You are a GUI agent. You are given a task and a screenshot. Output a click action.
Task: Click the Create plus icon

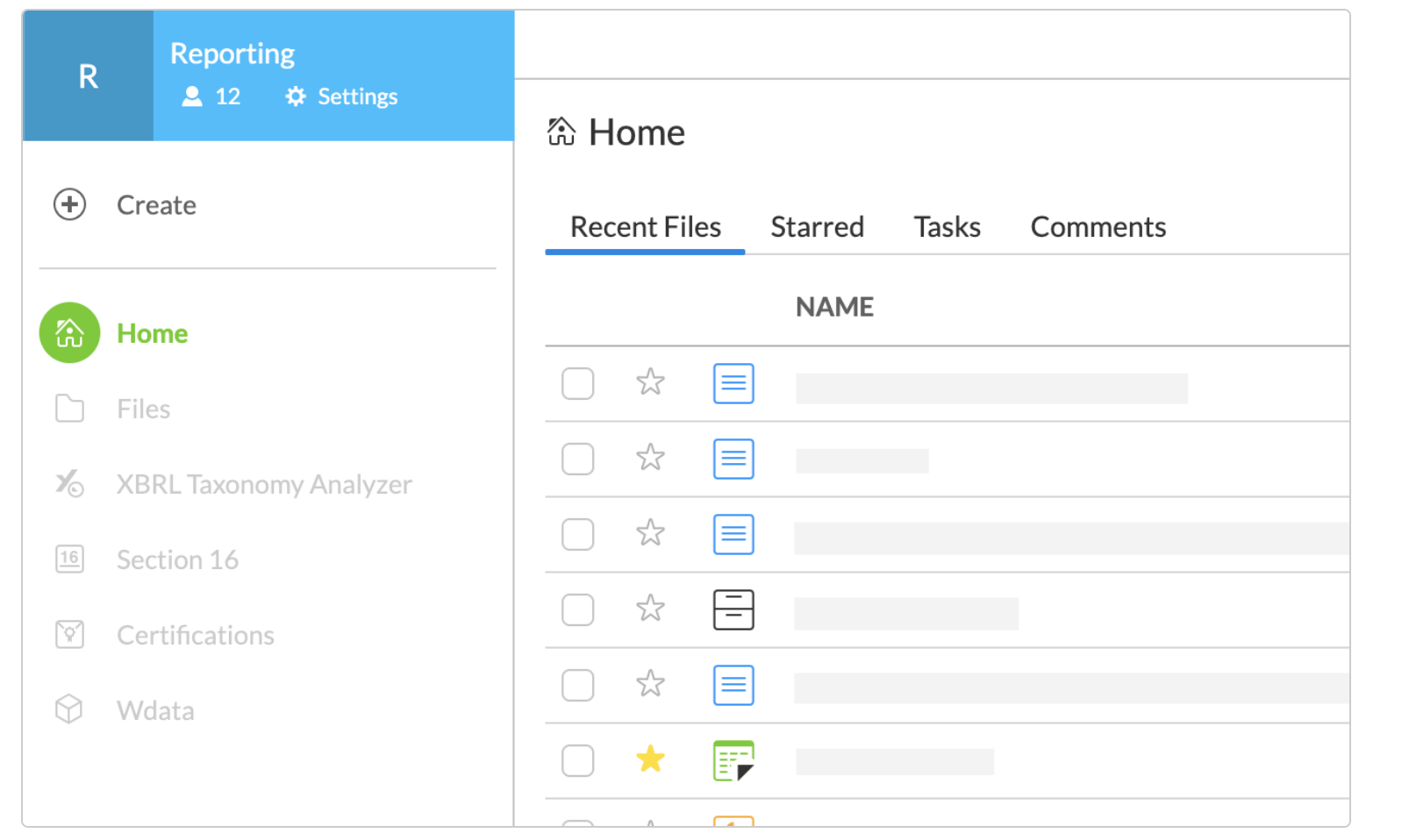click(x=69, y=204)
